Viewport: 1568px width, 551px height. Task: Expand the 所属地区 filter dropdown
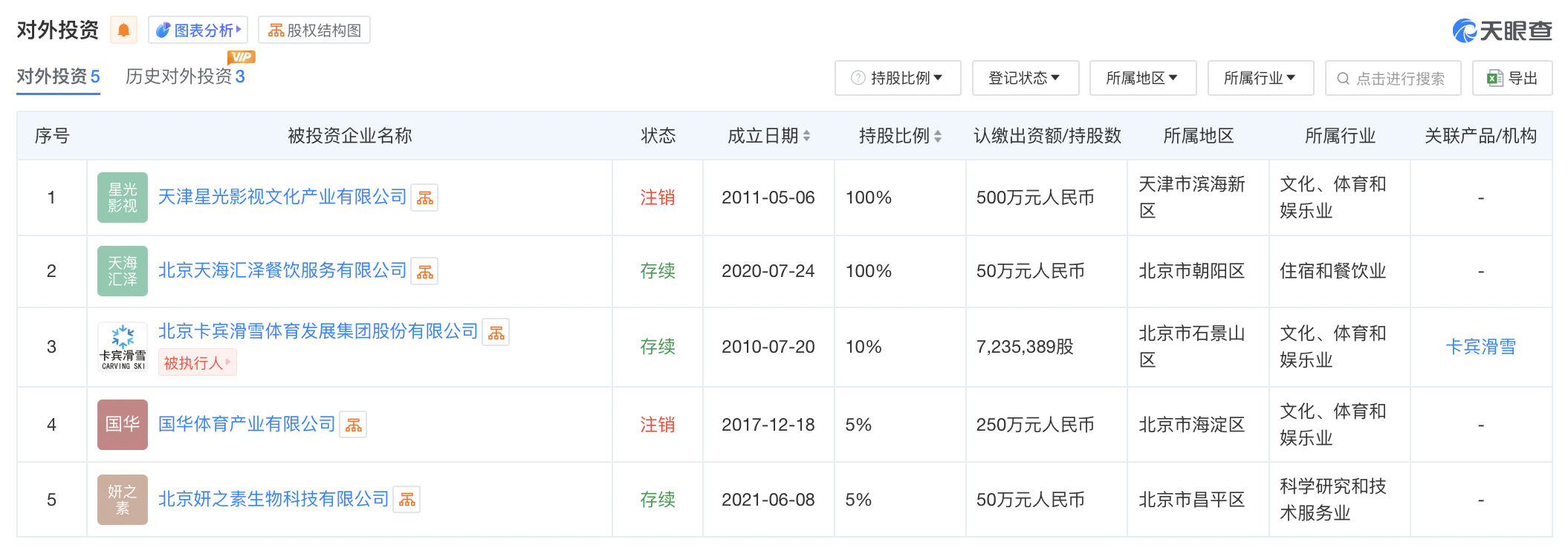pyautogui.click(x=1143, y=78)
